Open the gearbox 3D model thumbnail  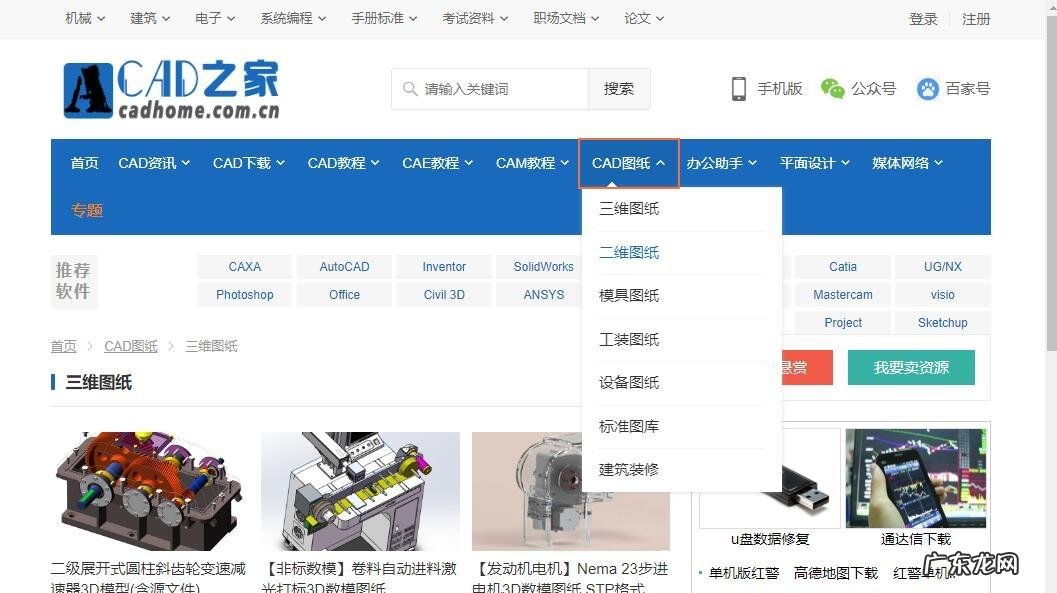148,490
